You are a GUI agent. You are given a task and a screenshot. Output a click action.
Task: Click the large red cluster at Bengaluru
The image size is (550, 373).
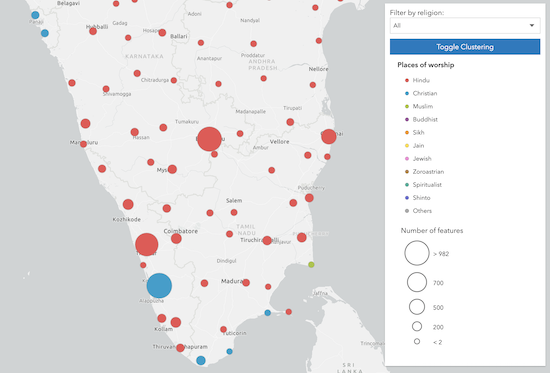[x=209, y=139]
